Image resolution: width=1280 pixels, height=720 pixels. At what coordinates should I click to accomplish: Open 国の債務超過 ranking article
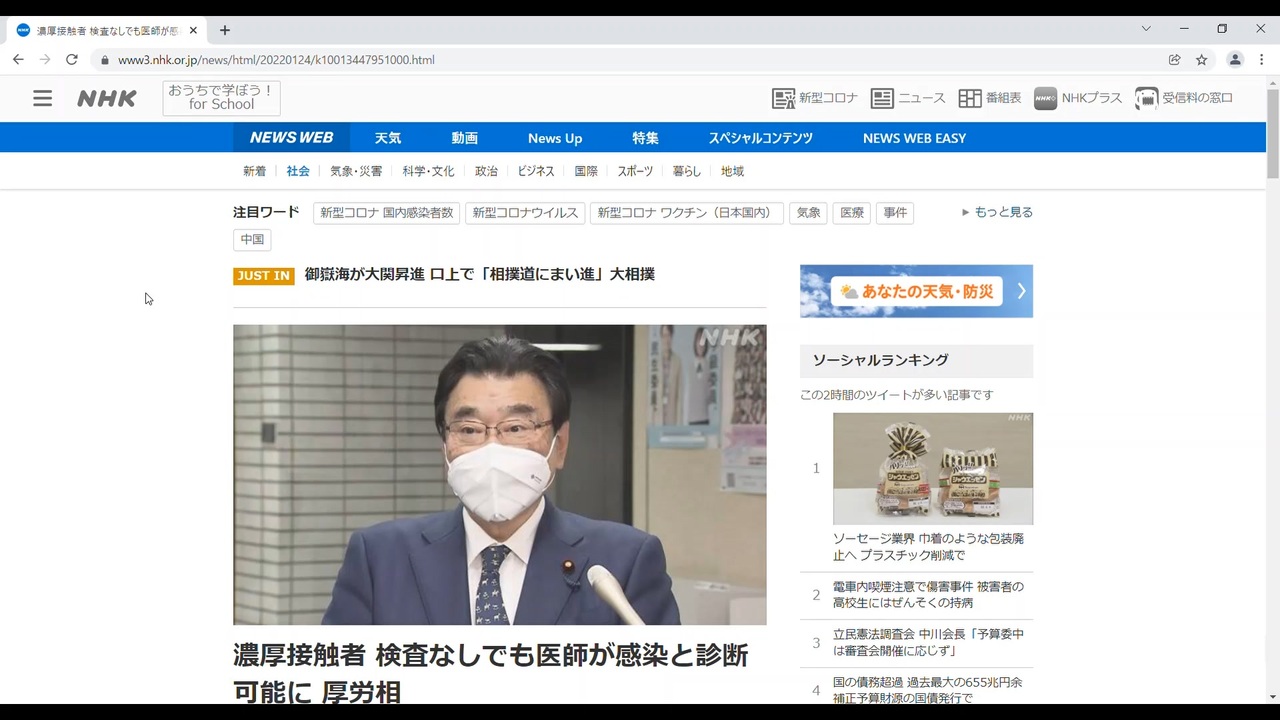click(928, 691)
